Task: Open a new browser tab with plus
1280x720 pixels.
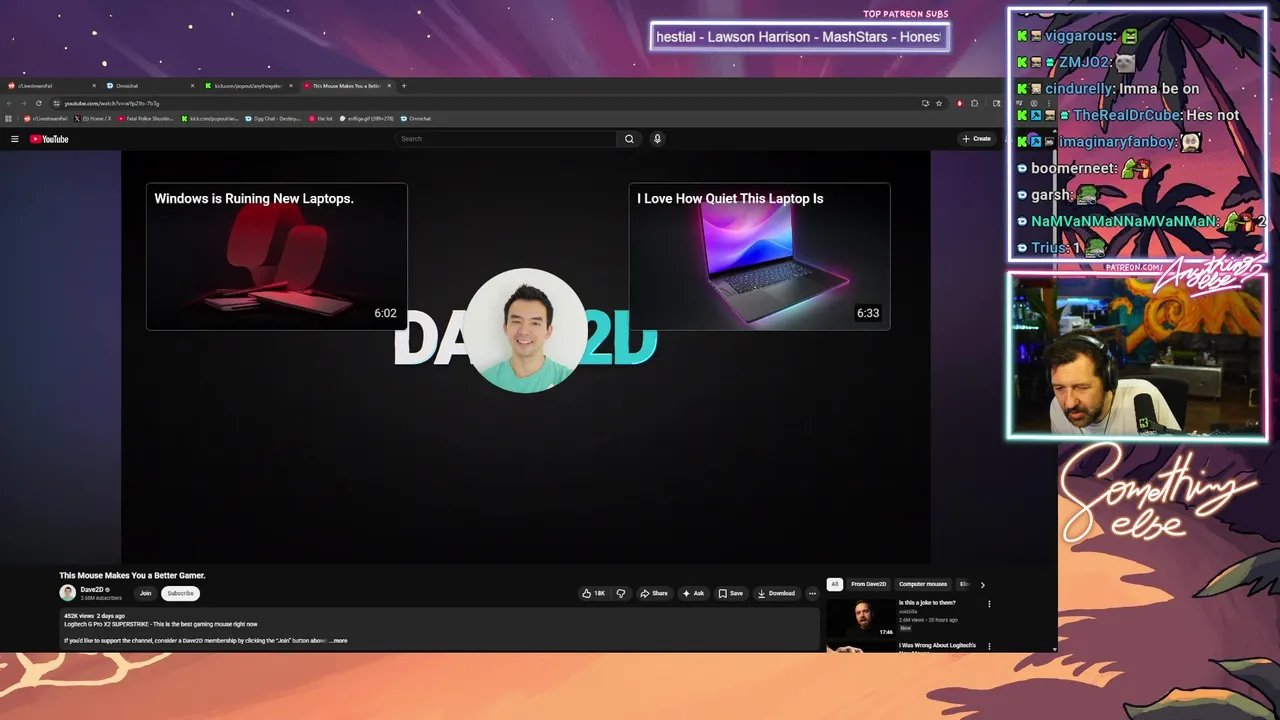Action: tap(404, 86)
